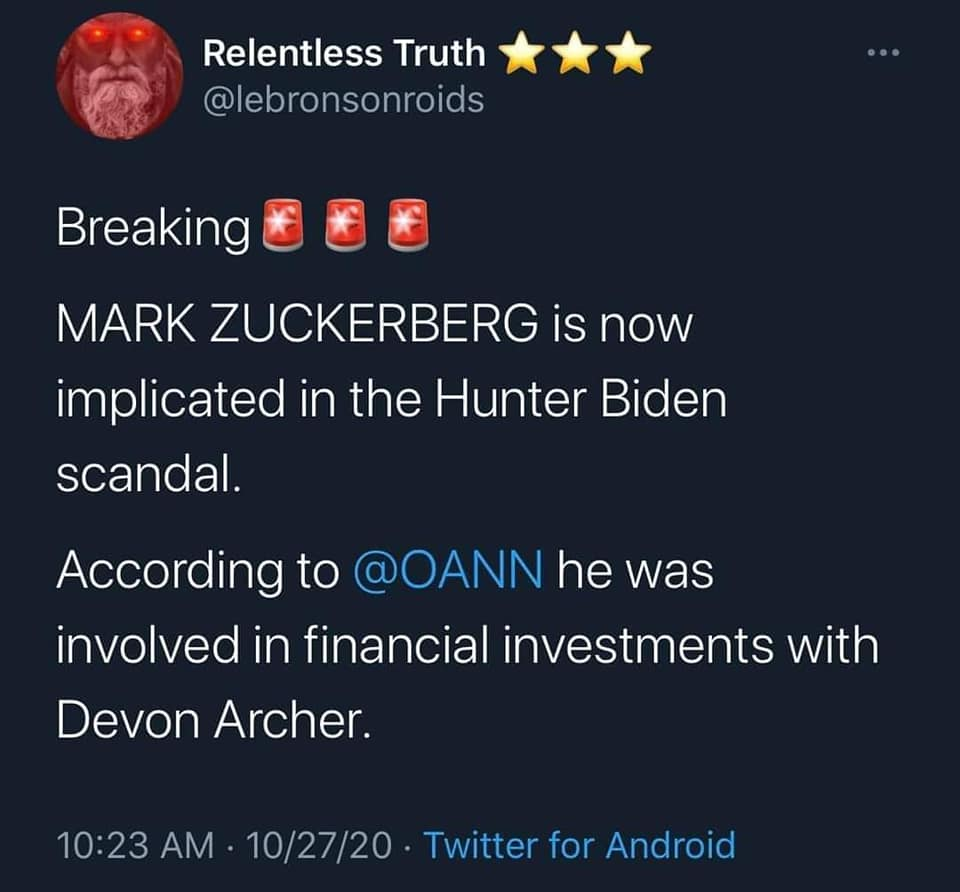The image size is (960, 892).
Task: Click the middle gold star beside the name
Action: [x=575, y=55]
